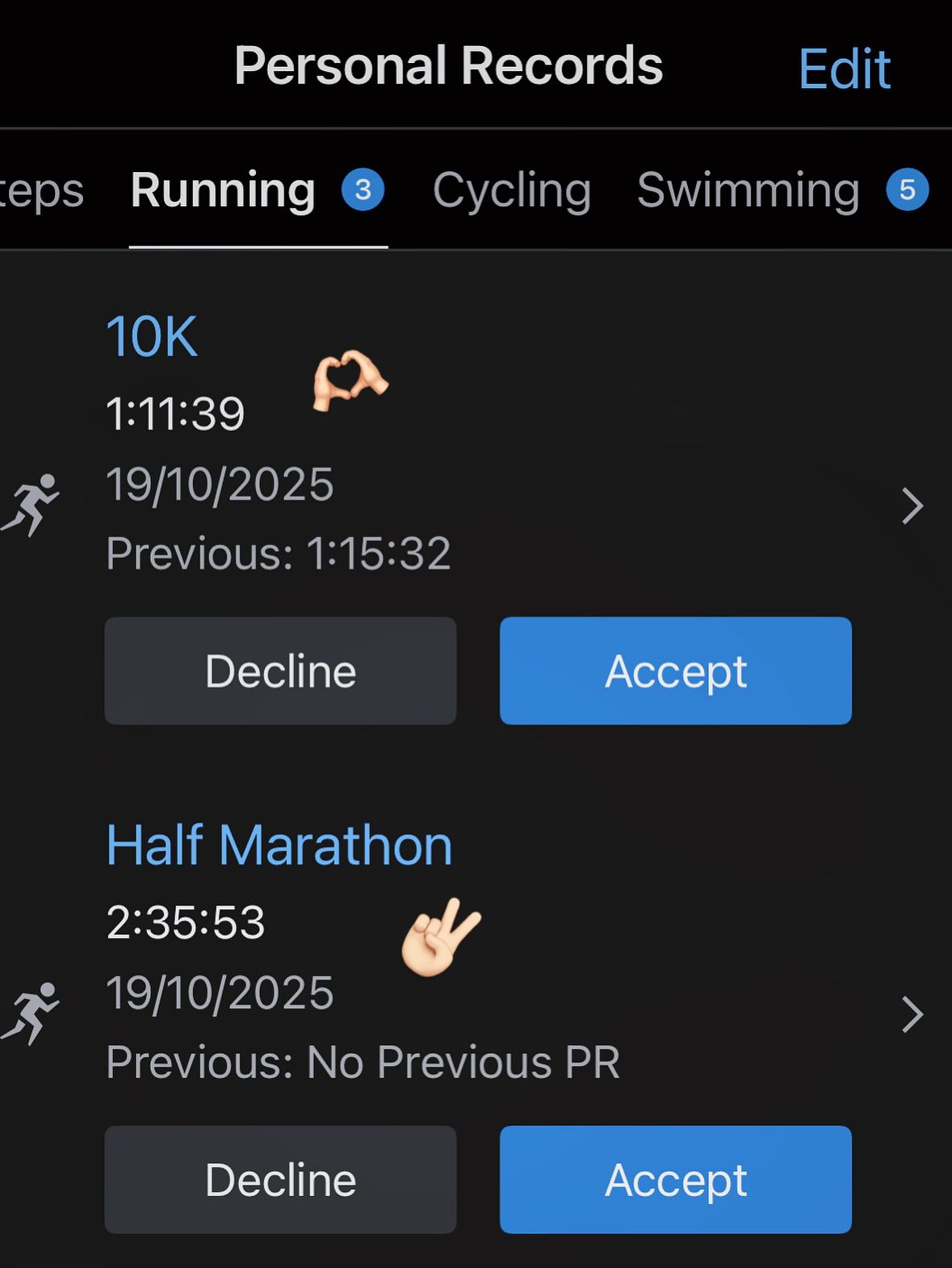Viewport: 952px width, 1268px height.
Task: Tap the running figure icon beside 10K record
Action: click(x=31, y=505)
